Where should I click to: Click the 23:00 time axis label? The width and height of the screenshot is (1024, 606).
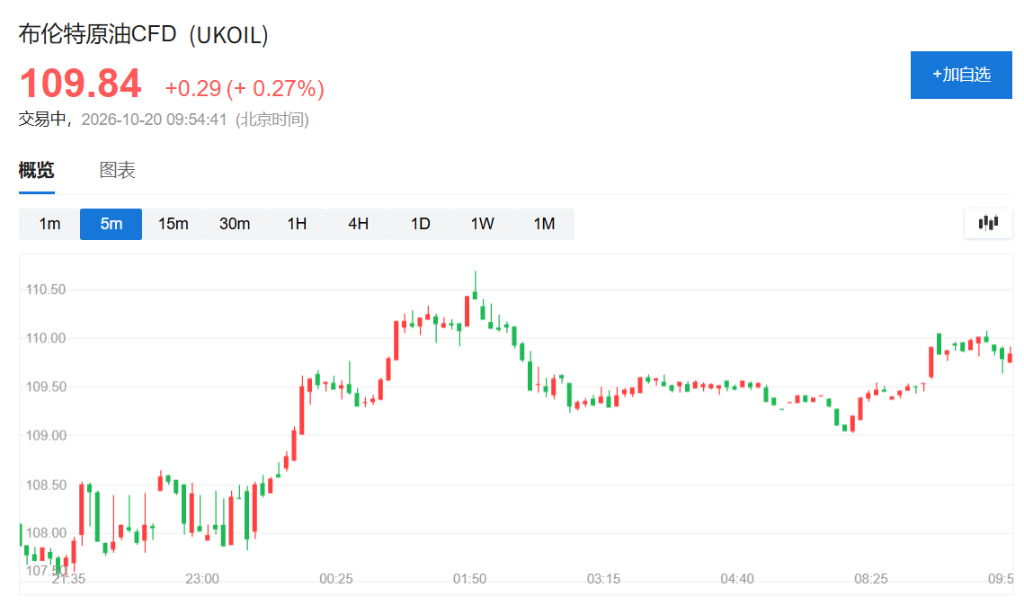tap(202, 579)
